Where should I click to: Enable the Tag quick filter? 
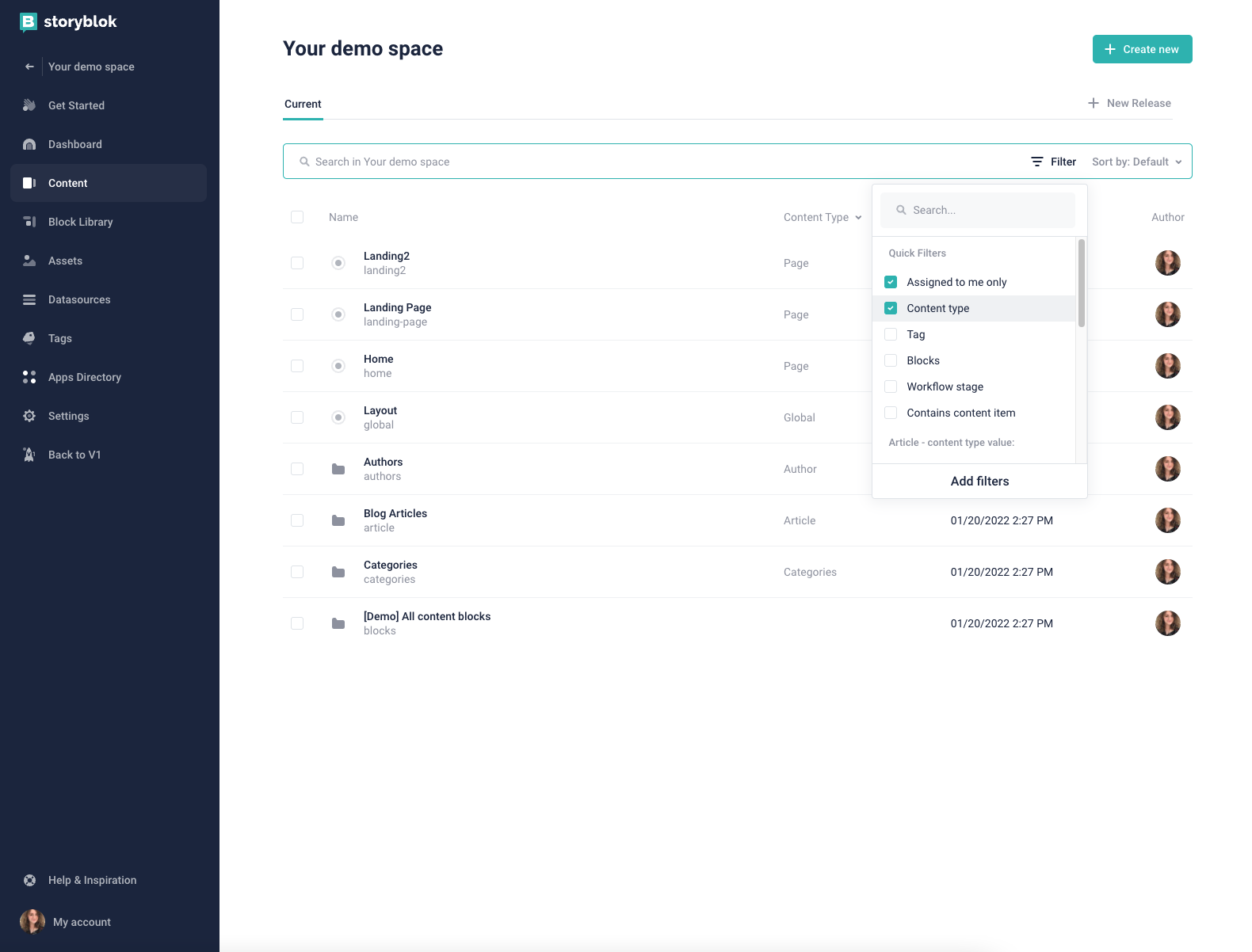pyautogui.click(x=891, y=334)
